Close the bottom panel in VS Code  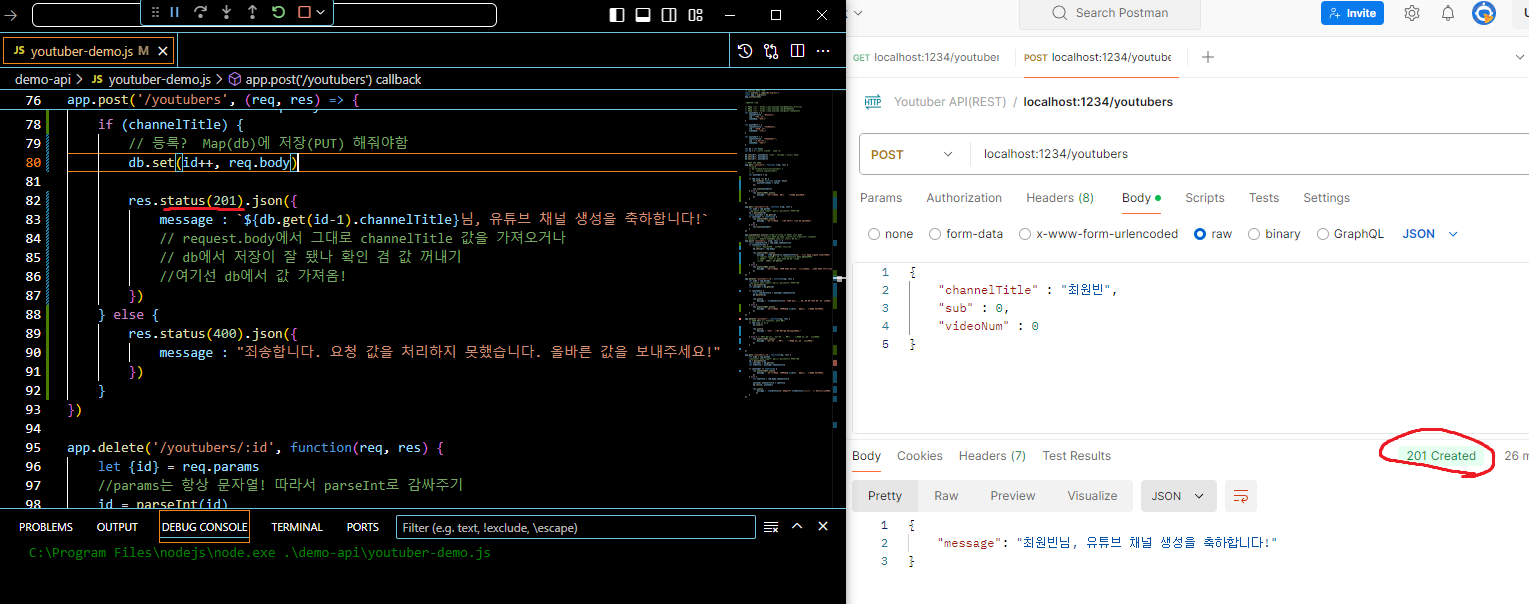click(x=823, y=526)
